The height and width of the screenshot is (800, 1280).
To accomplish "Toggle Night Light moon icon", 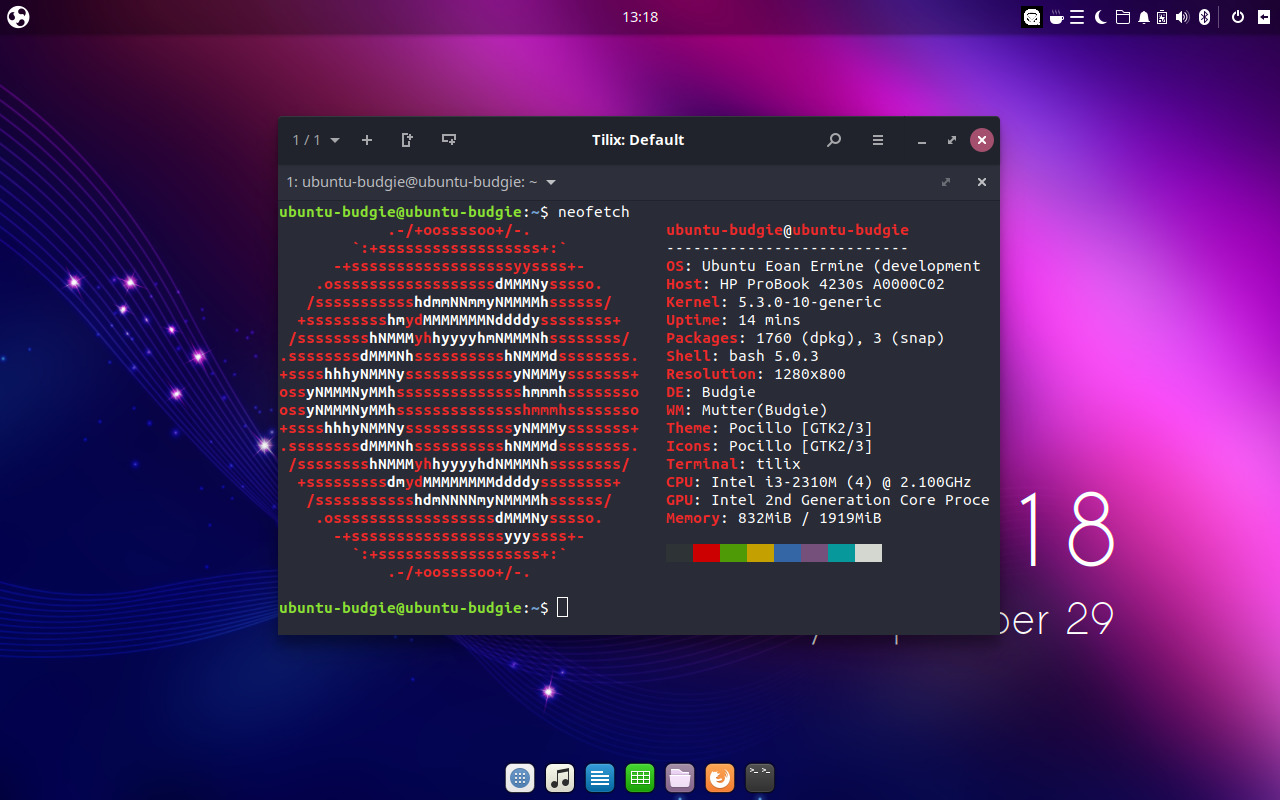I will click(1101, 17).
